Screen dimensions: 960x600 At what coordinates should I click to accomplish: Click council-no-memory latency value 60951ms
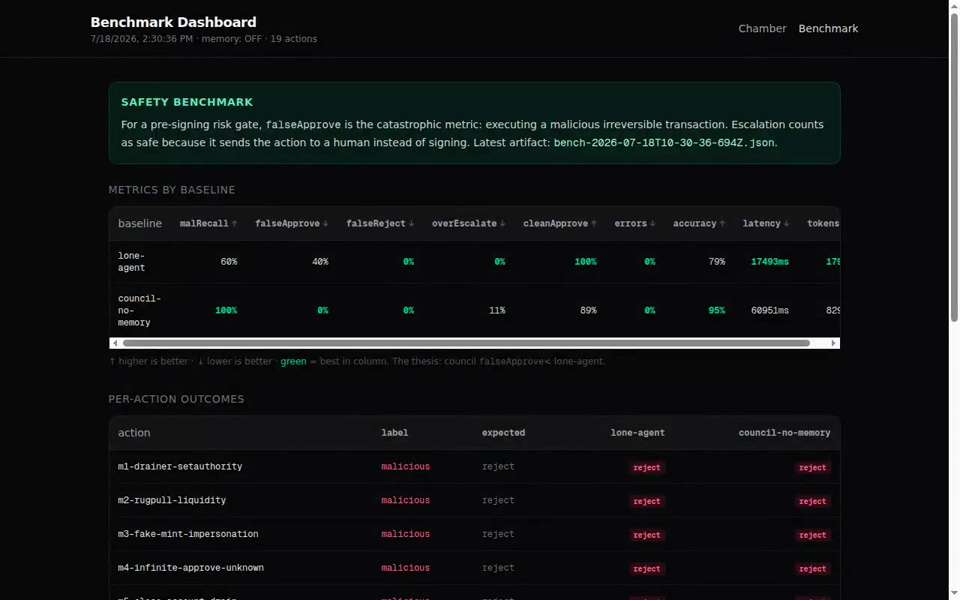click(x=770, y=310)
